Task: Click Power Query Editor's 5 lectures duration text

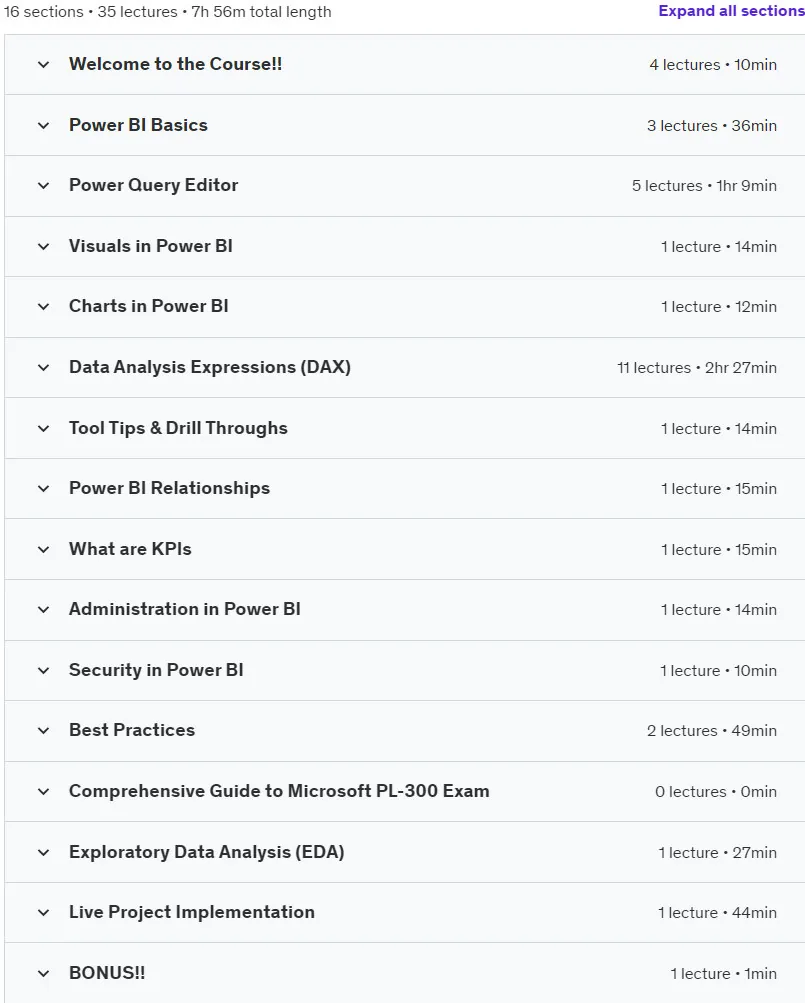Action: pos(705,186)
